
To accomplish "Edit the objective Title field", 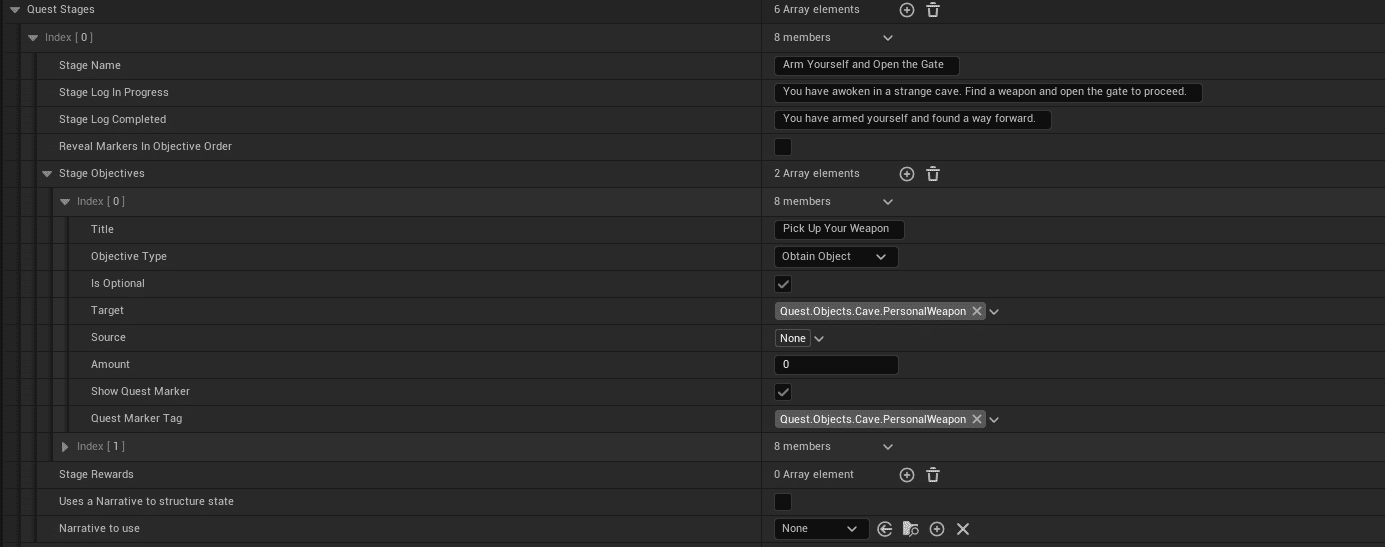I will 839,229.
